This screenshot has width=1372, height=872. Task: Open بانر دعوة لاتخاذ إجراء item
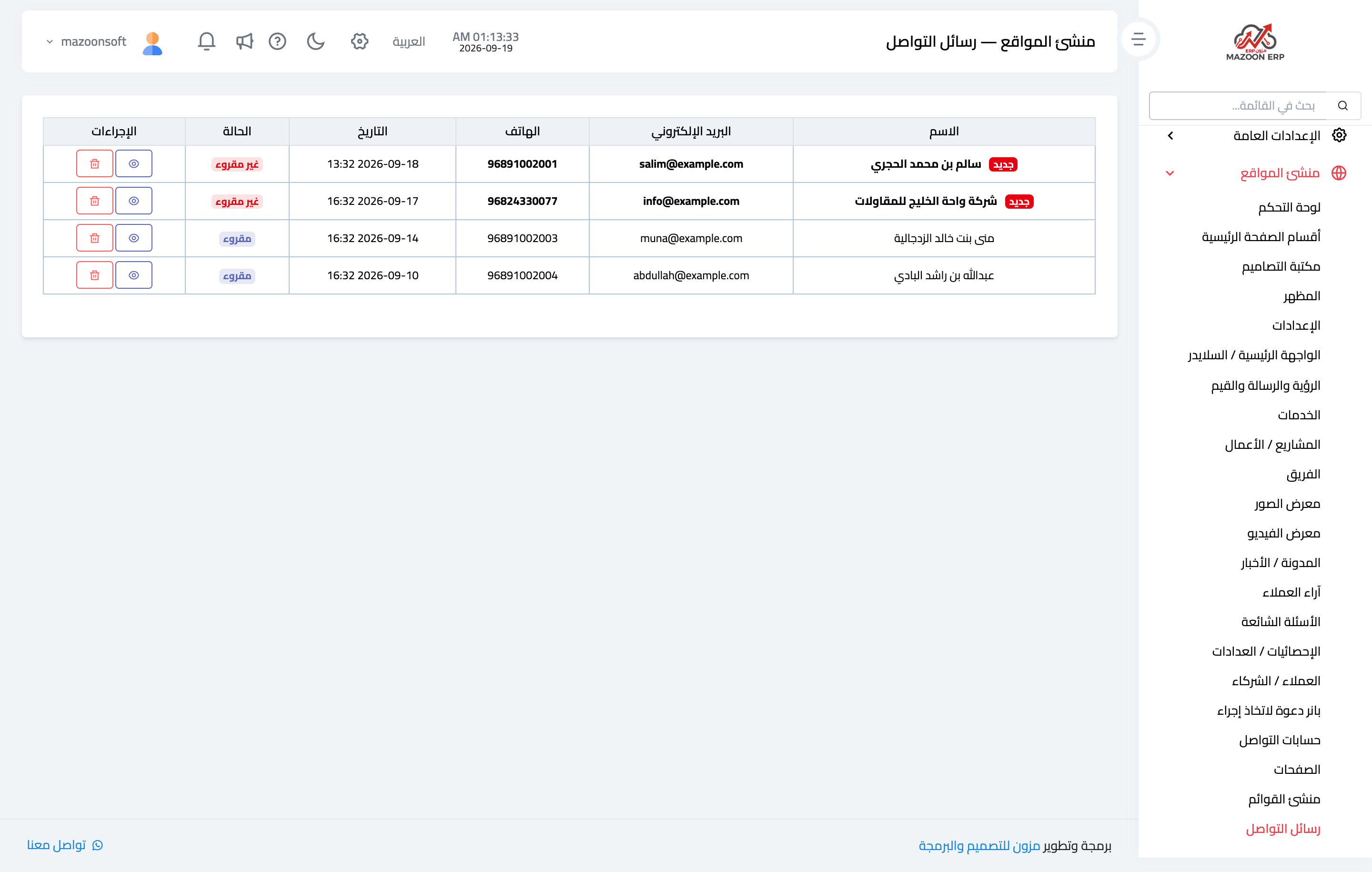[1269, 711]
